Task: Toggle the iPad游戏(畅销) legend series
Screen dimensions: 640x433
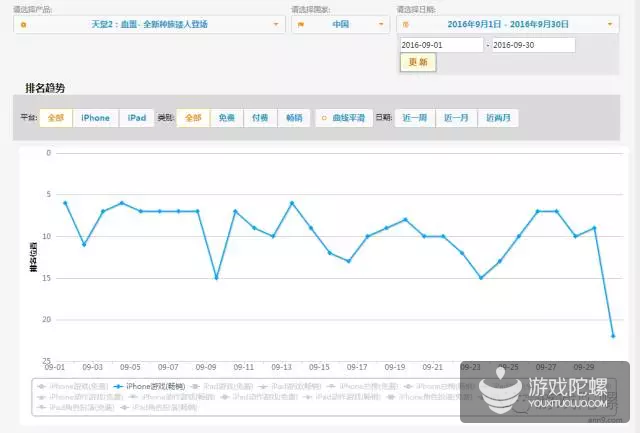Action: click(290, 386)
